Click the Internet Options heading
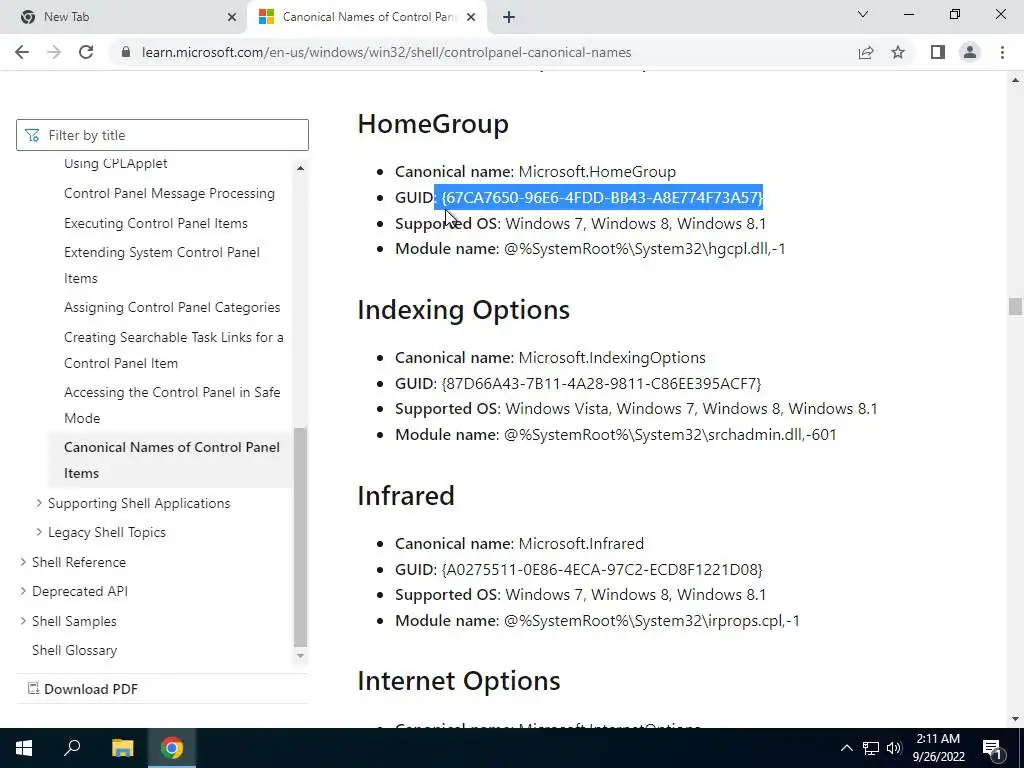The image size is (1024, 768). [x=458, y=681]
